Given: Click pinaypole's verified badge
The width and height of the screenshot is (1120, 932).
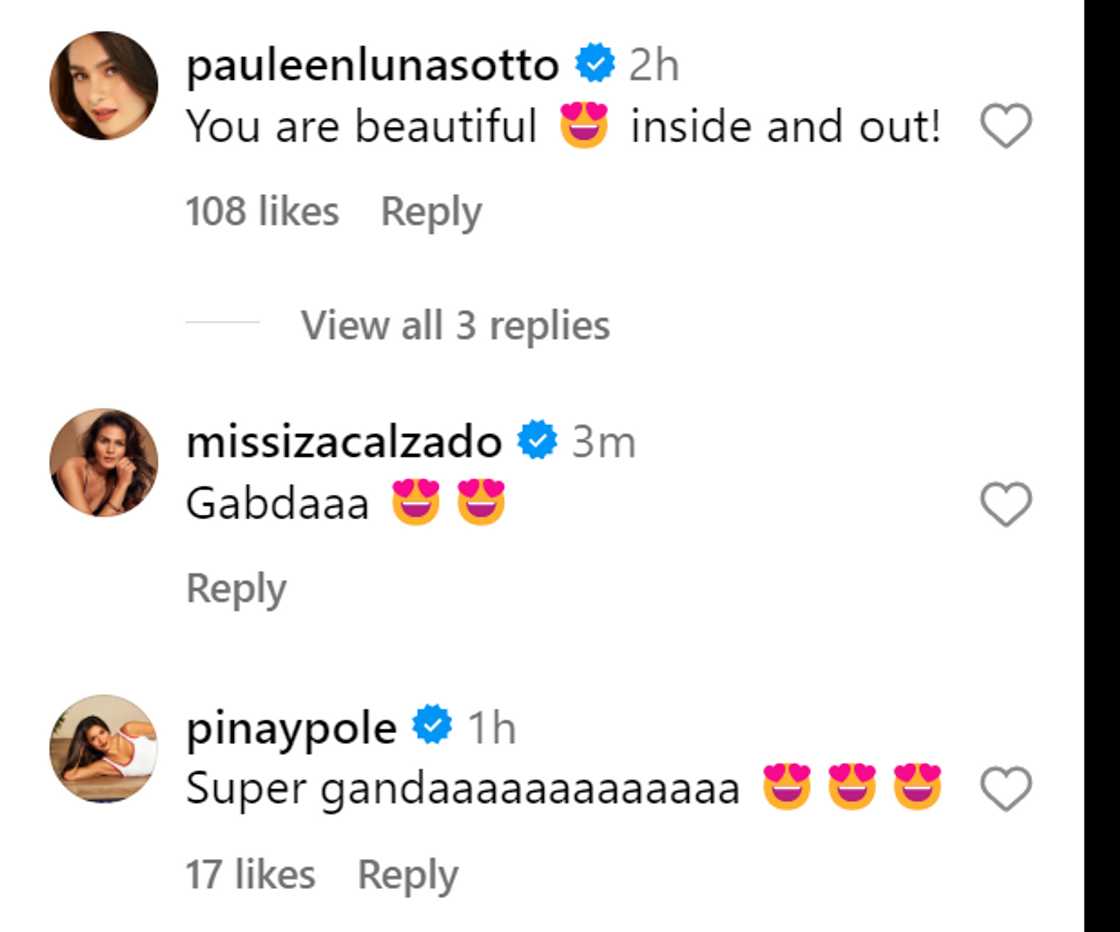Looking at the screenshot, I should point(433,728).
